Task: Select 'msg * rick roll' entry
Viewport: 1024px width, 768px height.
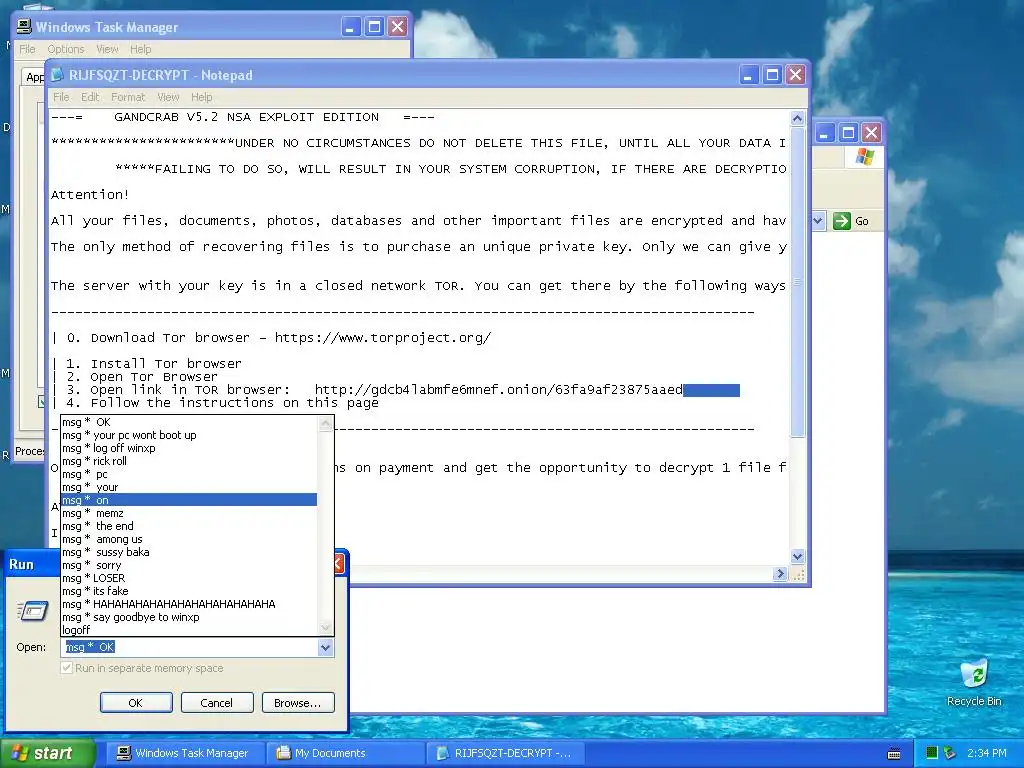Action: tap(189, 461)
